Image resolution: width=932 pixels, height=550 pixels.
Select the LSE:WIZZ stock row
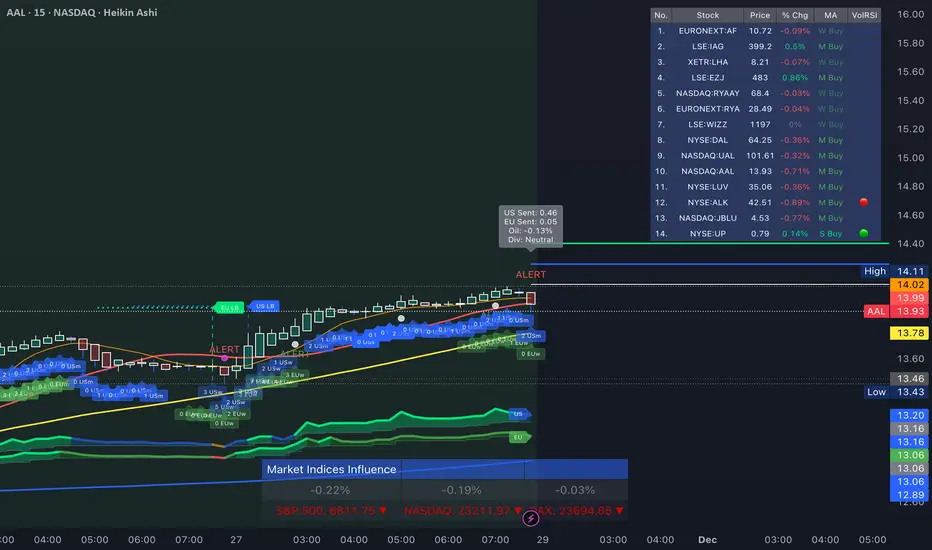coord(766,124)
